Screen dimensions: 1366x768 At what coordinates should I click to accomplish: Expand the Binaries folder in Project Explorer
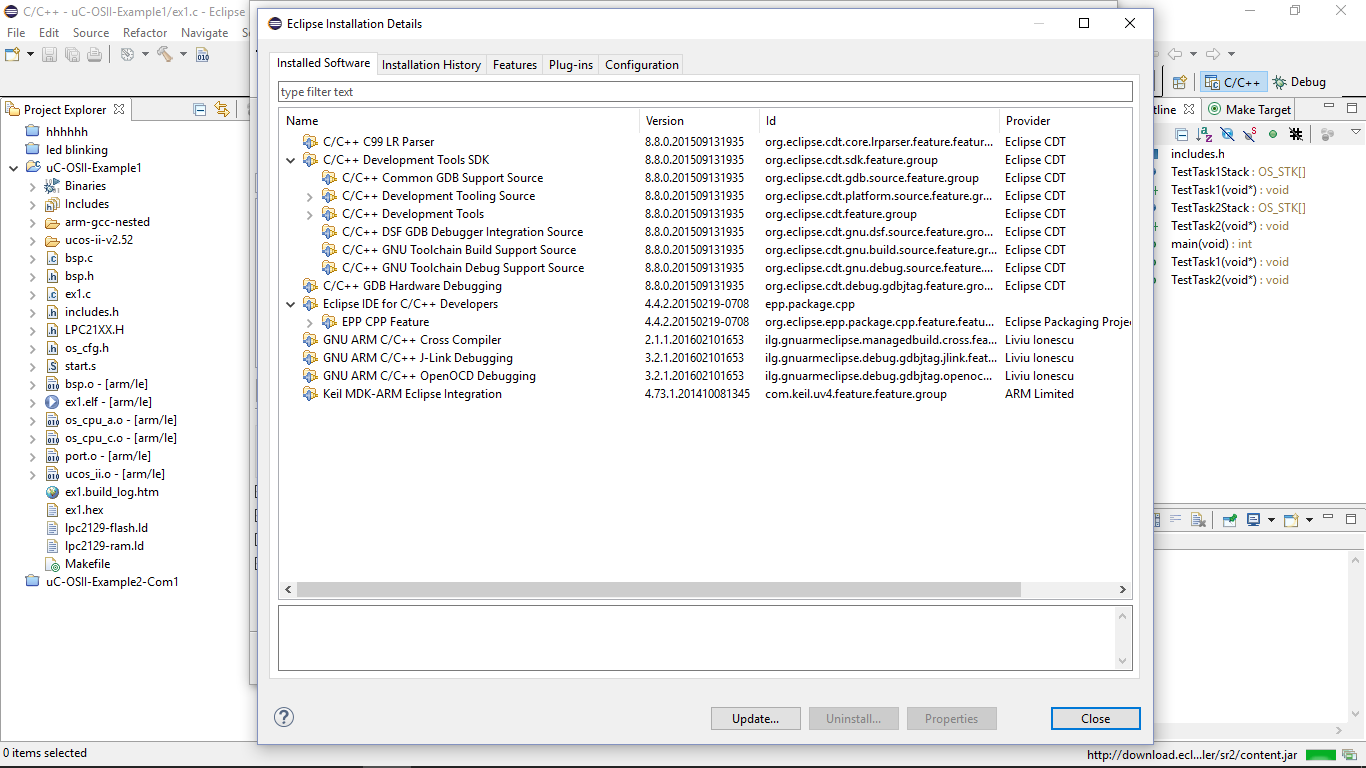click(x=32, y=186)
